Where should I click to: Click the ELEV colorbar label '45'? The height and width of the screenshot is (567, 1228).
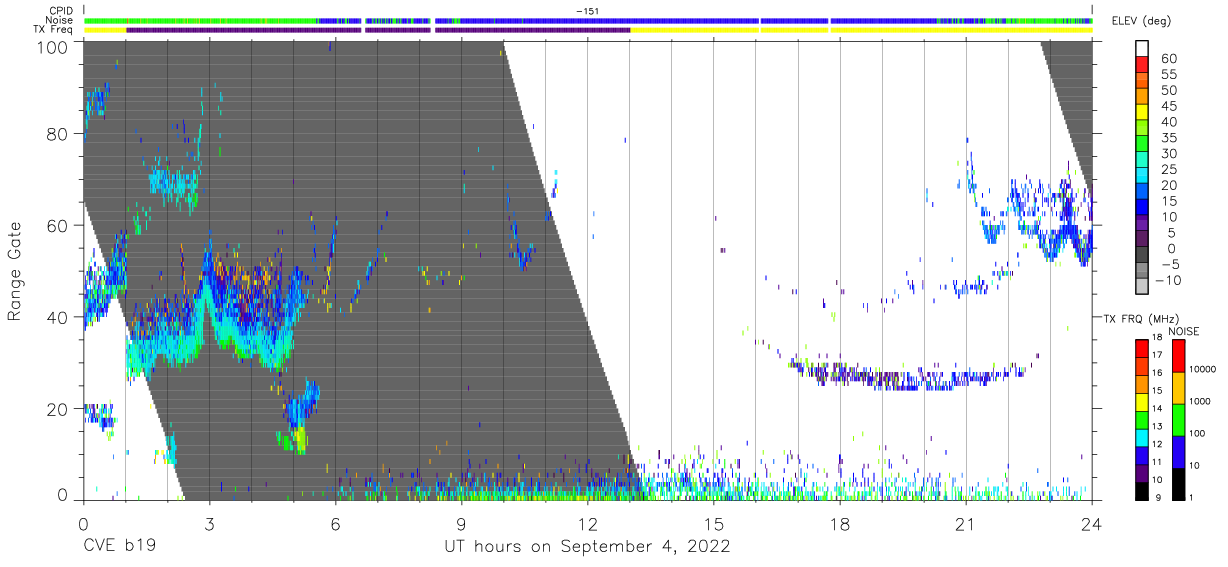coord(1168,106)
